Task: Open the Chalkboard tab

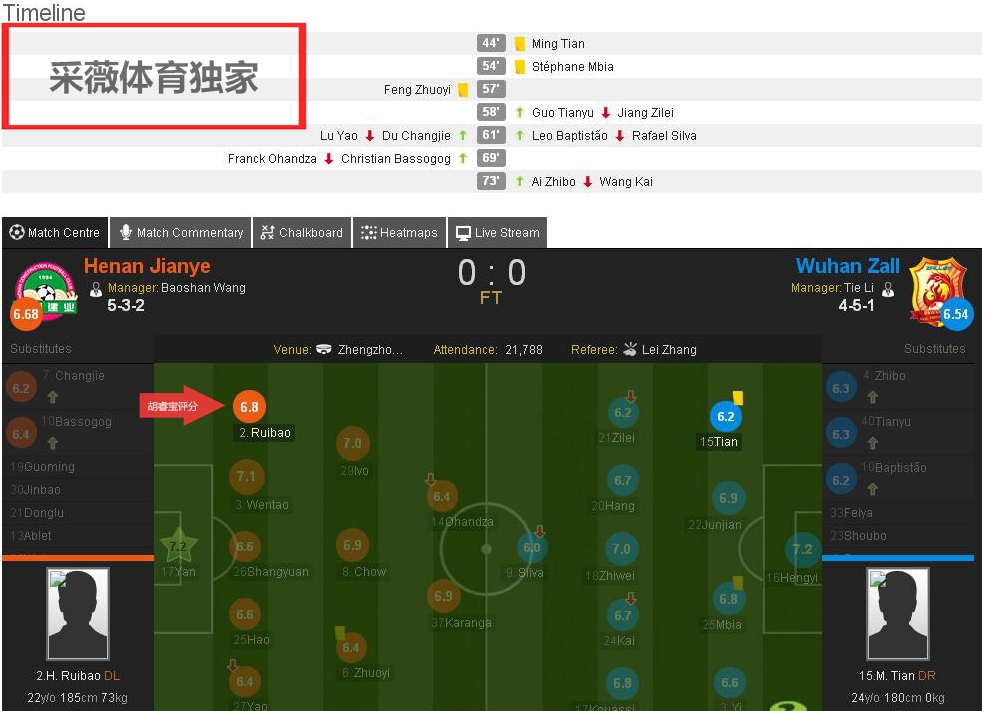Action: (x=302, y=232)
